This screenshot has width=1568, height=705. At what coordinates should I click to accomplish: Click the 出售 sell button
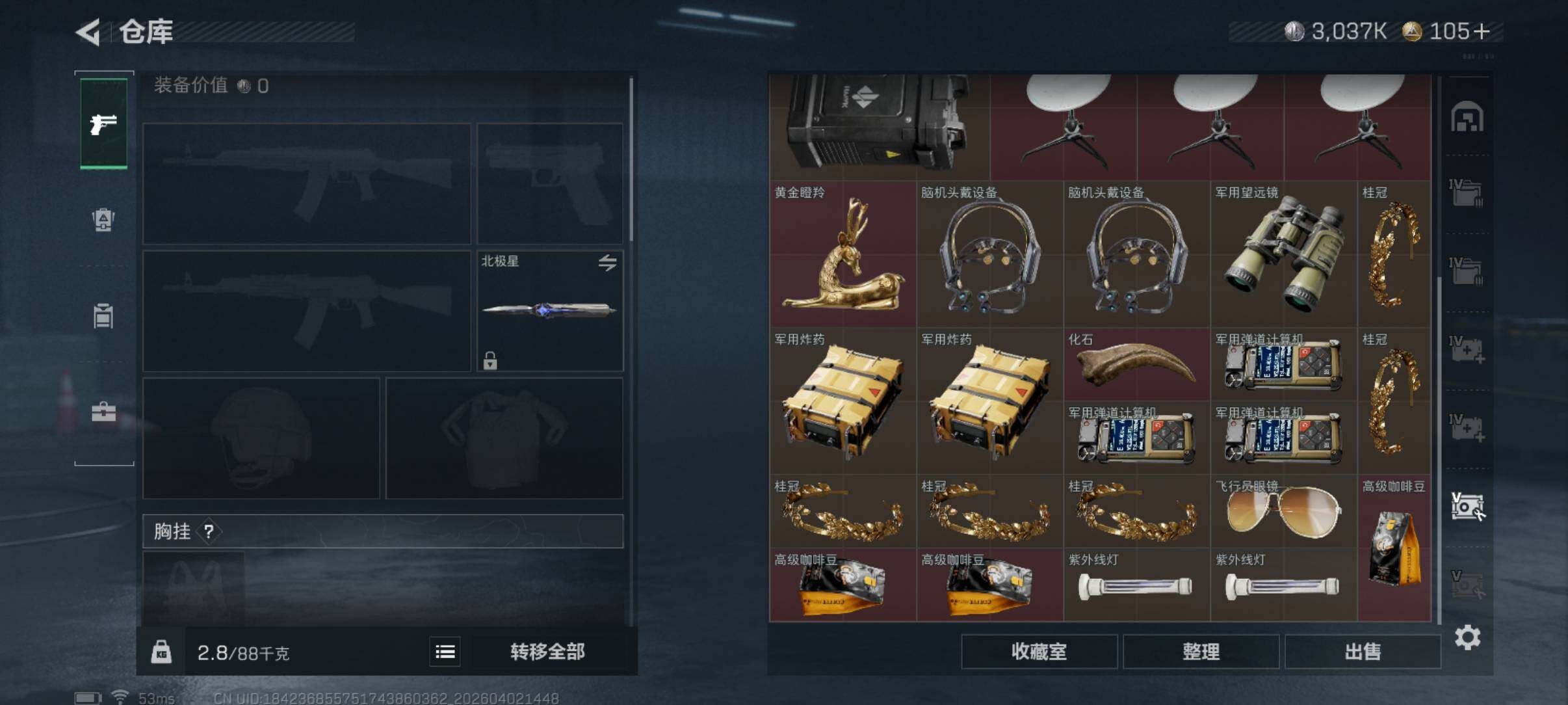coord(1363,652)
